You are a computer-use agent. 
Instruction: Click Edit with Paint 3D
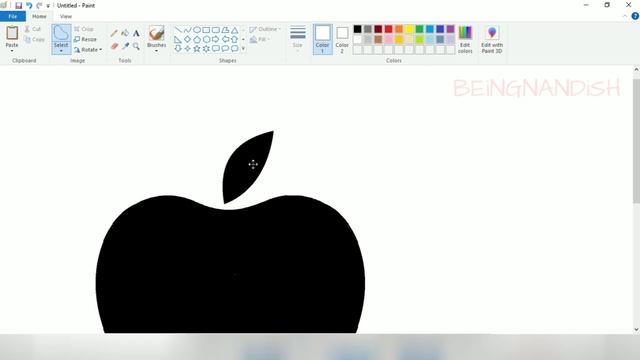(x=492, y=39)
